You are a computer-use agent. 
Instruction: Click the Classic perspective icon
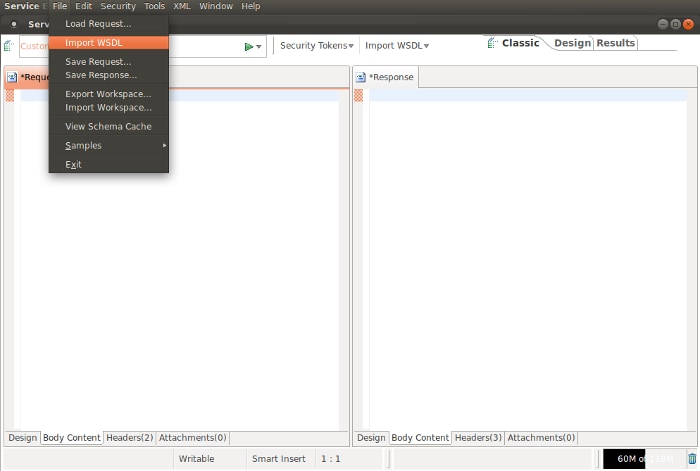[x=492, y=43]
